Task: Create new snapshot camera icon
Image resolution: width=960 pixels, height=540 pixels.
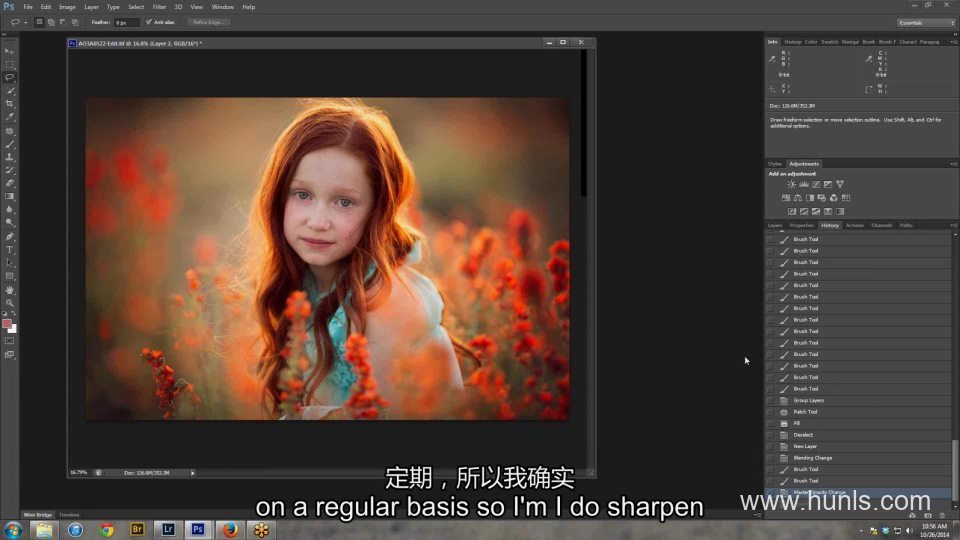Action: click(x=928, y=516)
